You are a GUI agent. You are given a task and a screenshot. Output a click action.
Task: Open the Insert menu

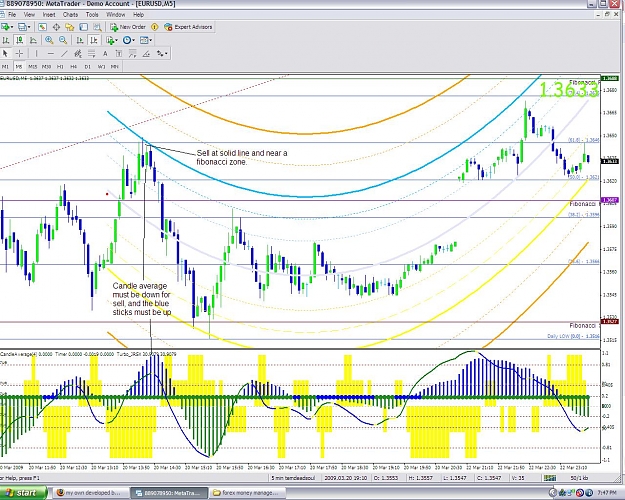pos(49,15)
